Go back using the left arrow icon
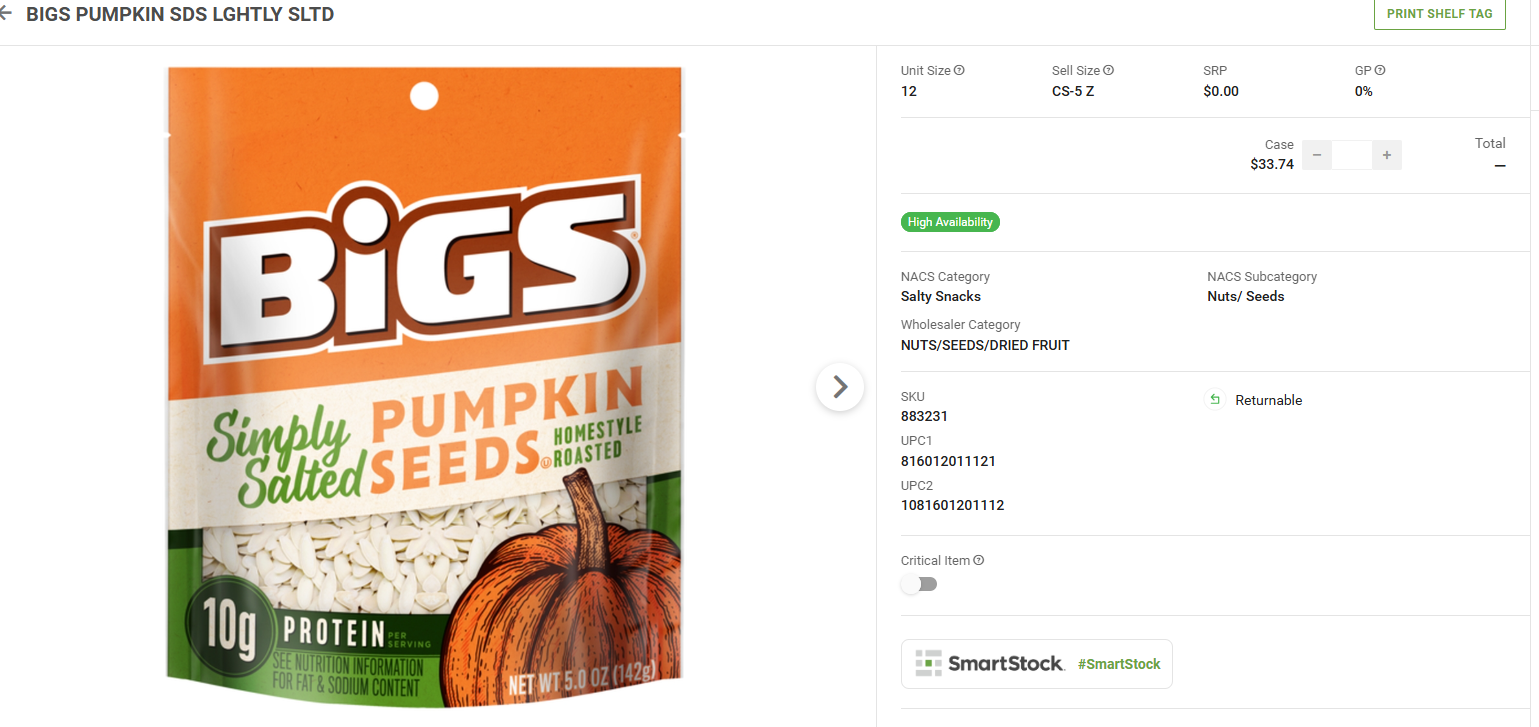Image resolution: width=1539 pixels, height=727 pixels. coord(5,14)
